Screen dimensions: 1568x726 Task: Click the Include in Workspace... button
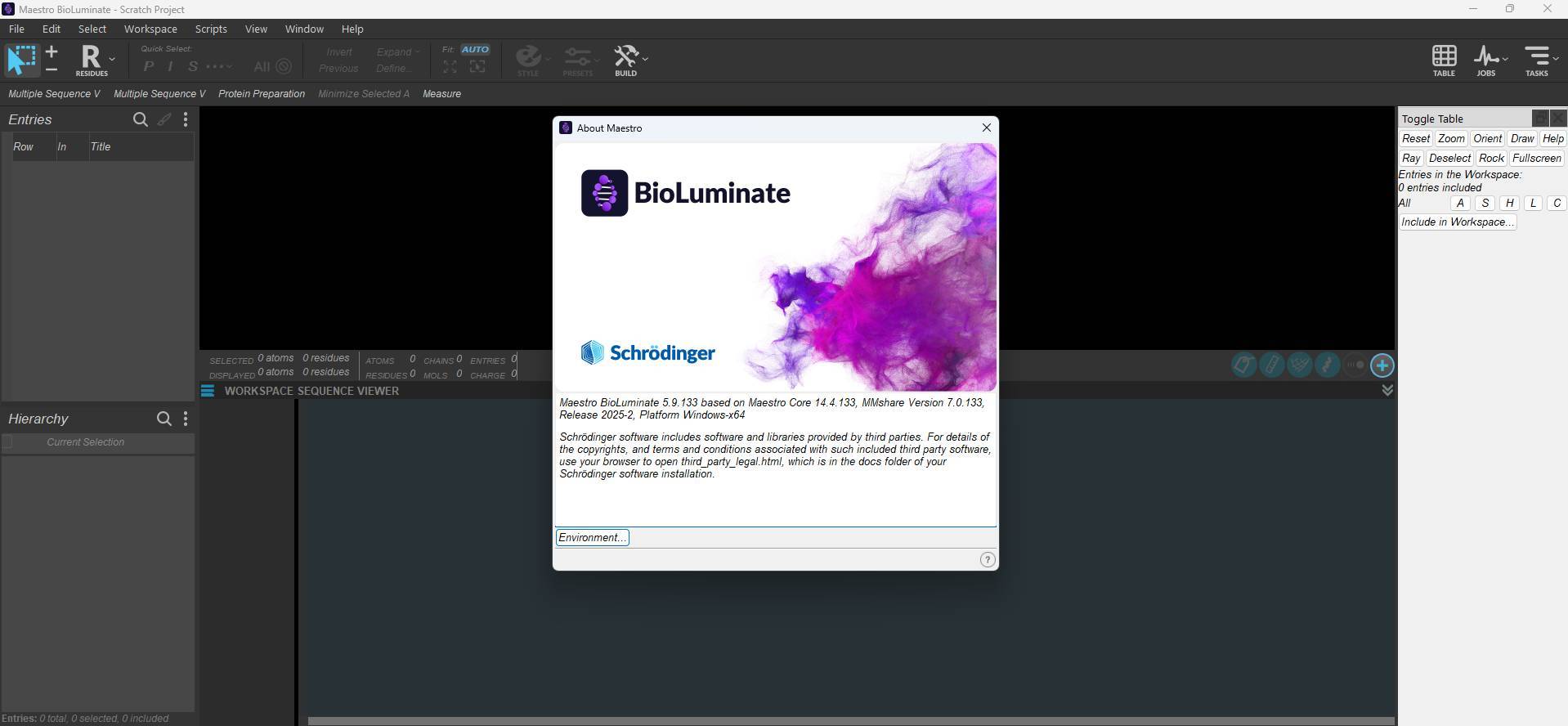1457,222
